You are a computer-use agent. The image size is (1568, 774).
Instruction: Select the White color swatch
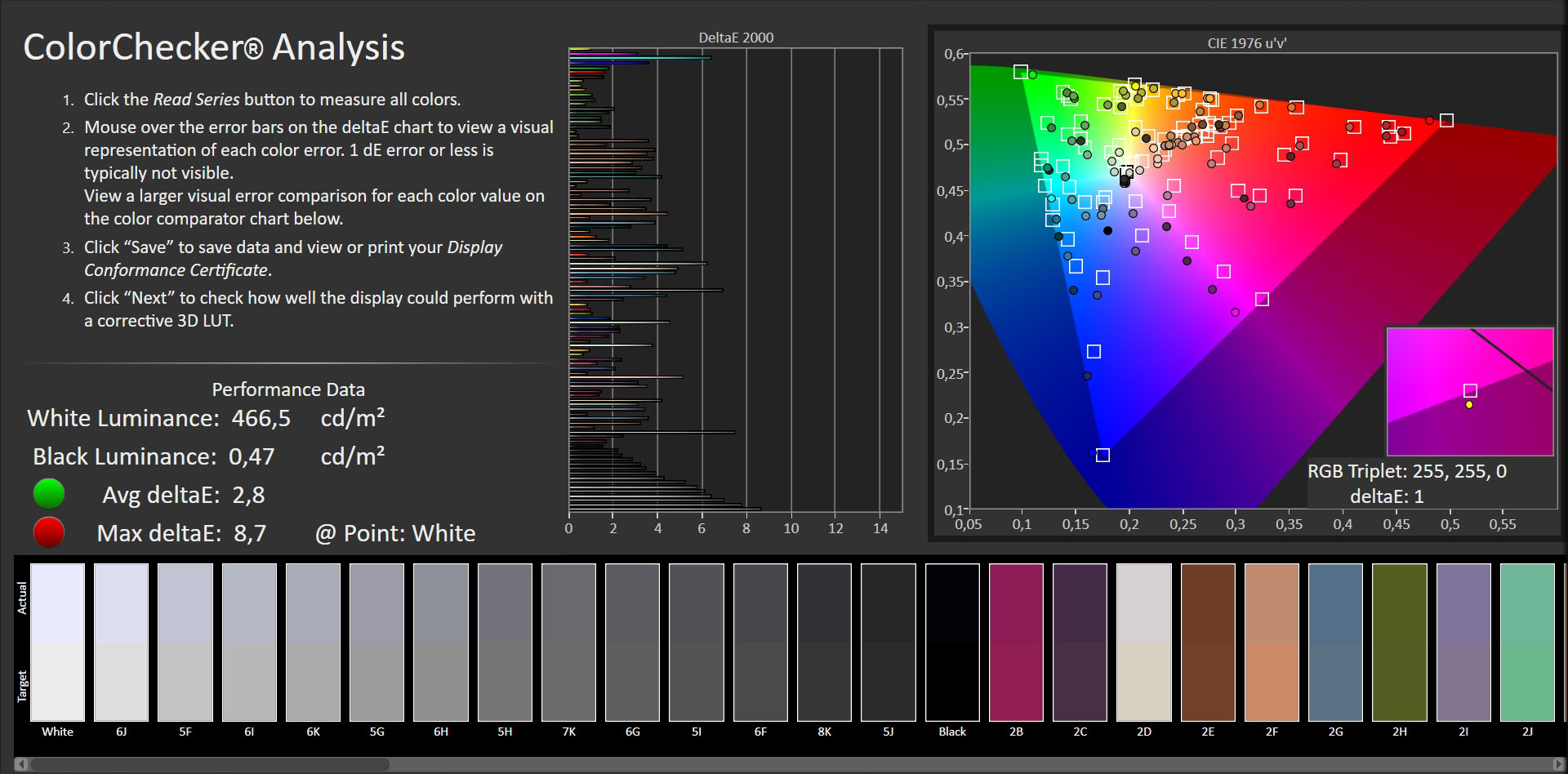tap(57, 642)
